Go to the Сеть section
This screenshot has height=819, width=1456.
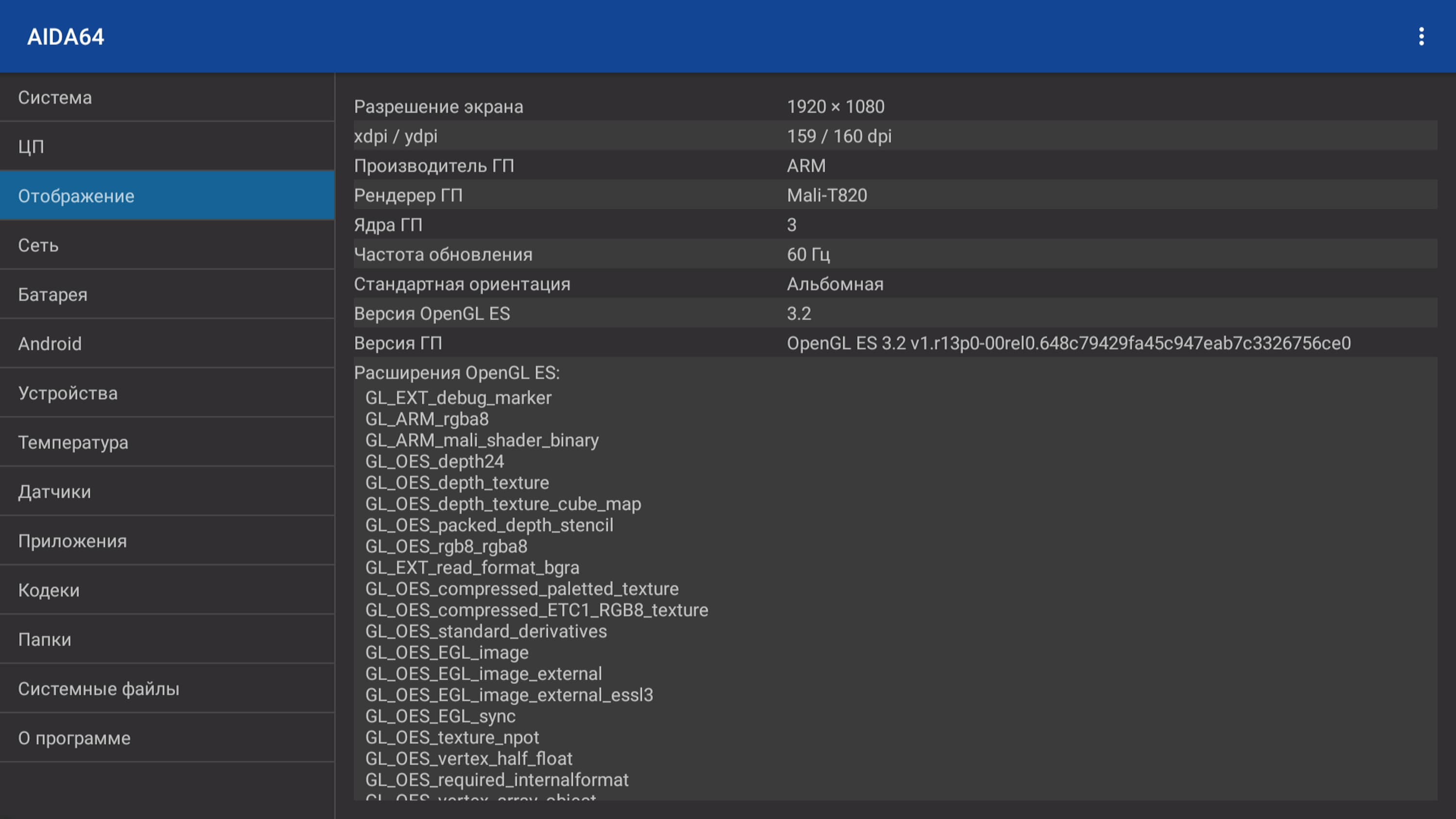click(x=167, y=245)
